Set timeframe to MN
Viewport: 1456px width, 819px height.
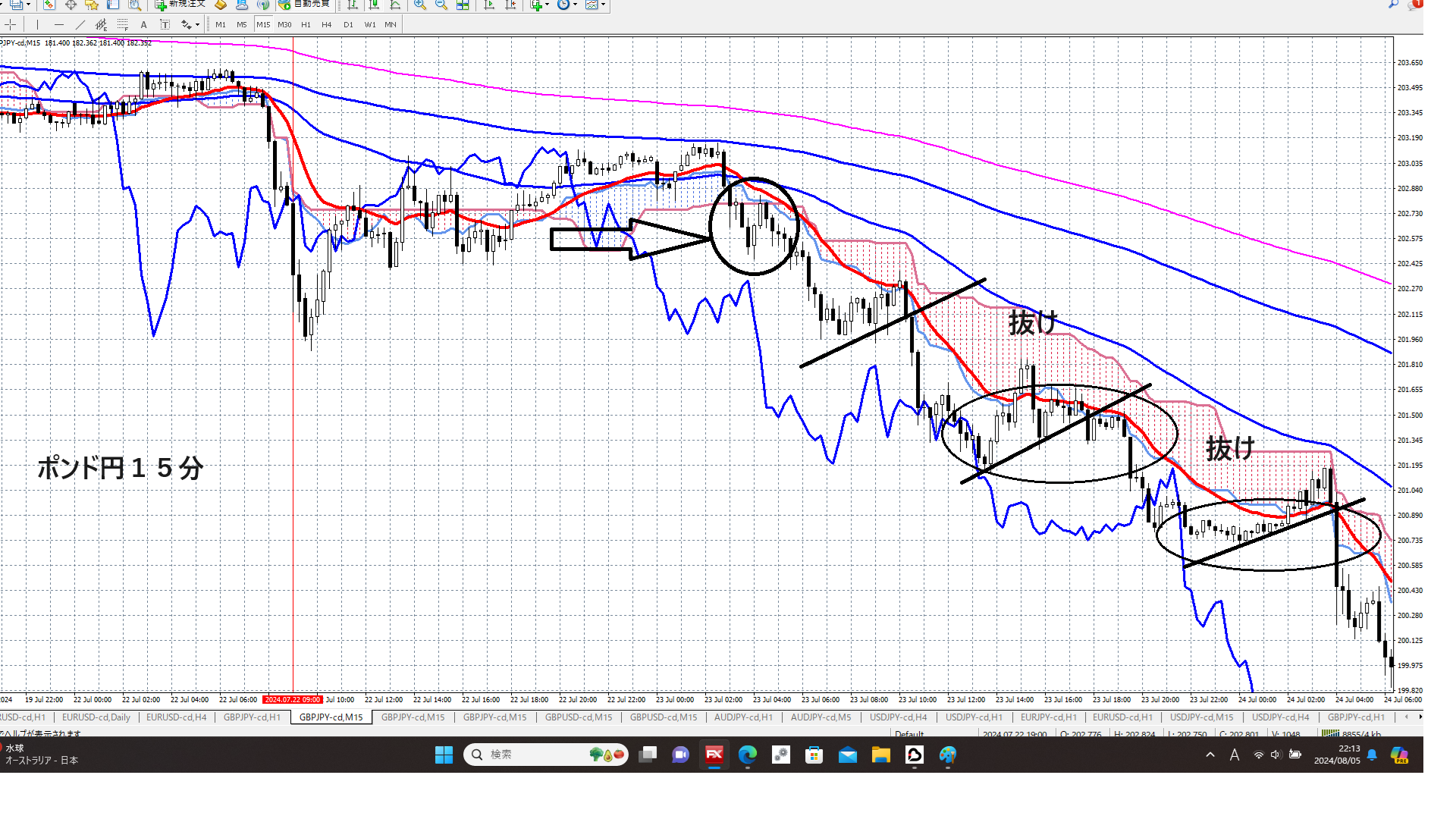(x=390, y=24)
